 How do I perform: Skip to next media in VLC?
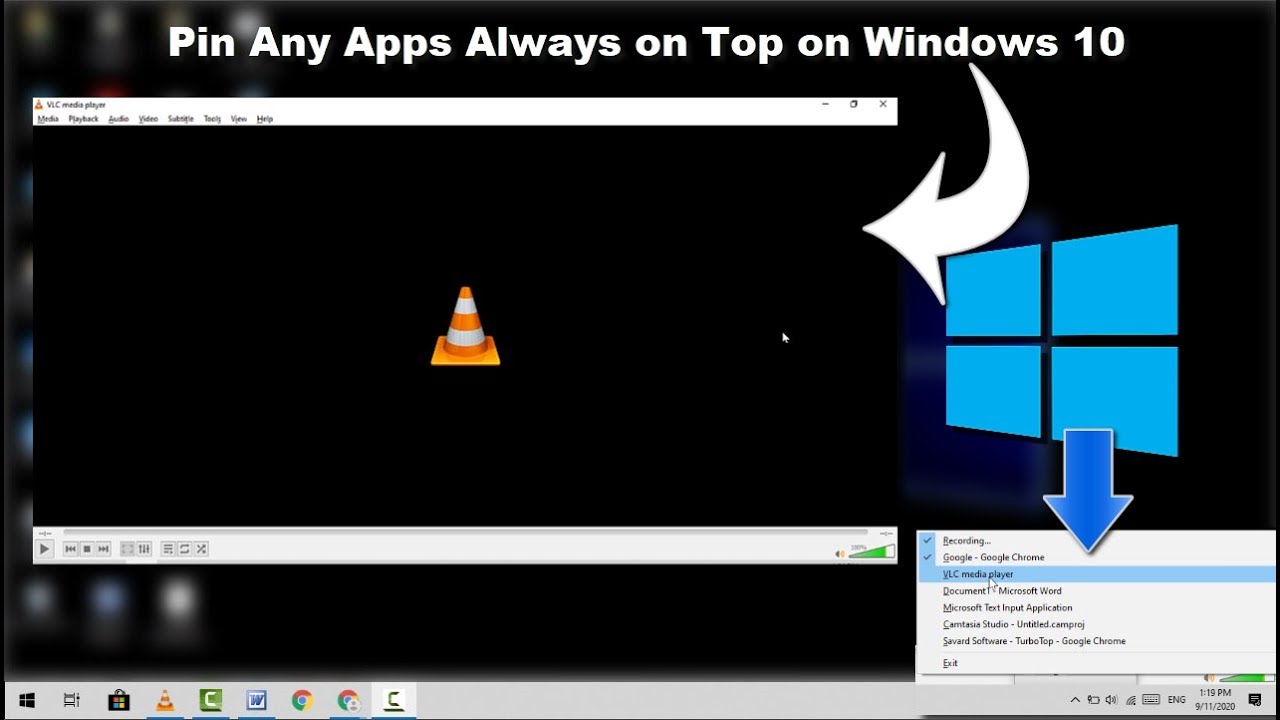(103, 549)
